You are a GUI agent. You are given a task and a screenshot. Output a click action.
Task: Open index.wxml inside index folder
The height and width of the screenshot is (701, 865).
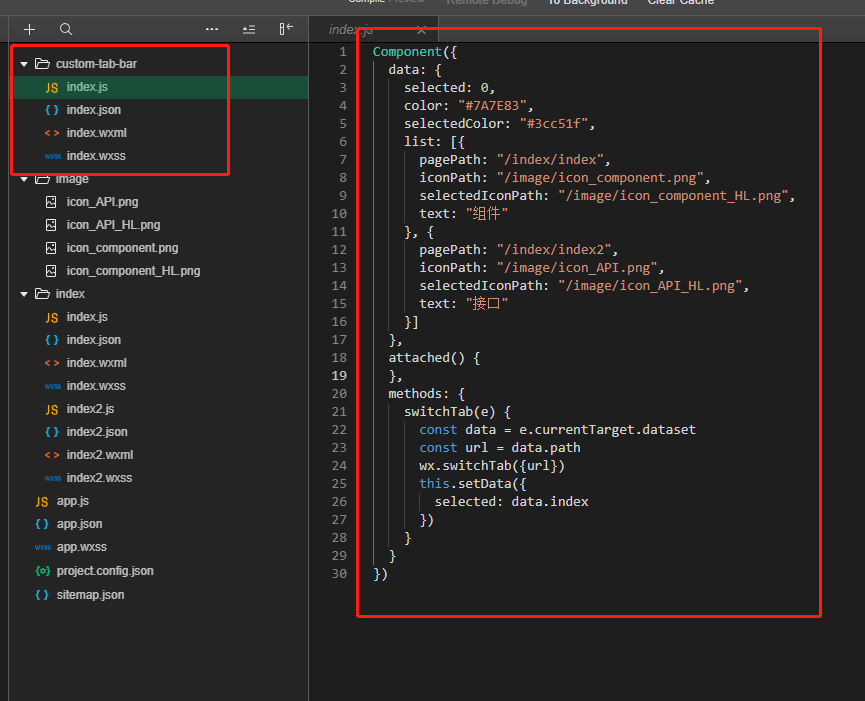coord(97,363)
